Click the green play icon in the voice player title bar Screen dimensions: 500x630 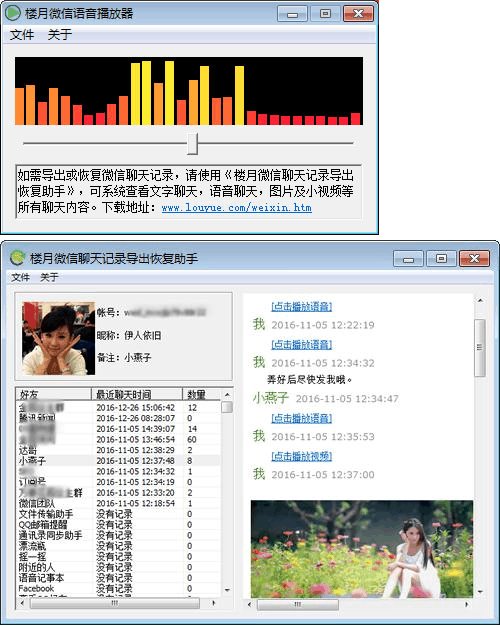12,13
